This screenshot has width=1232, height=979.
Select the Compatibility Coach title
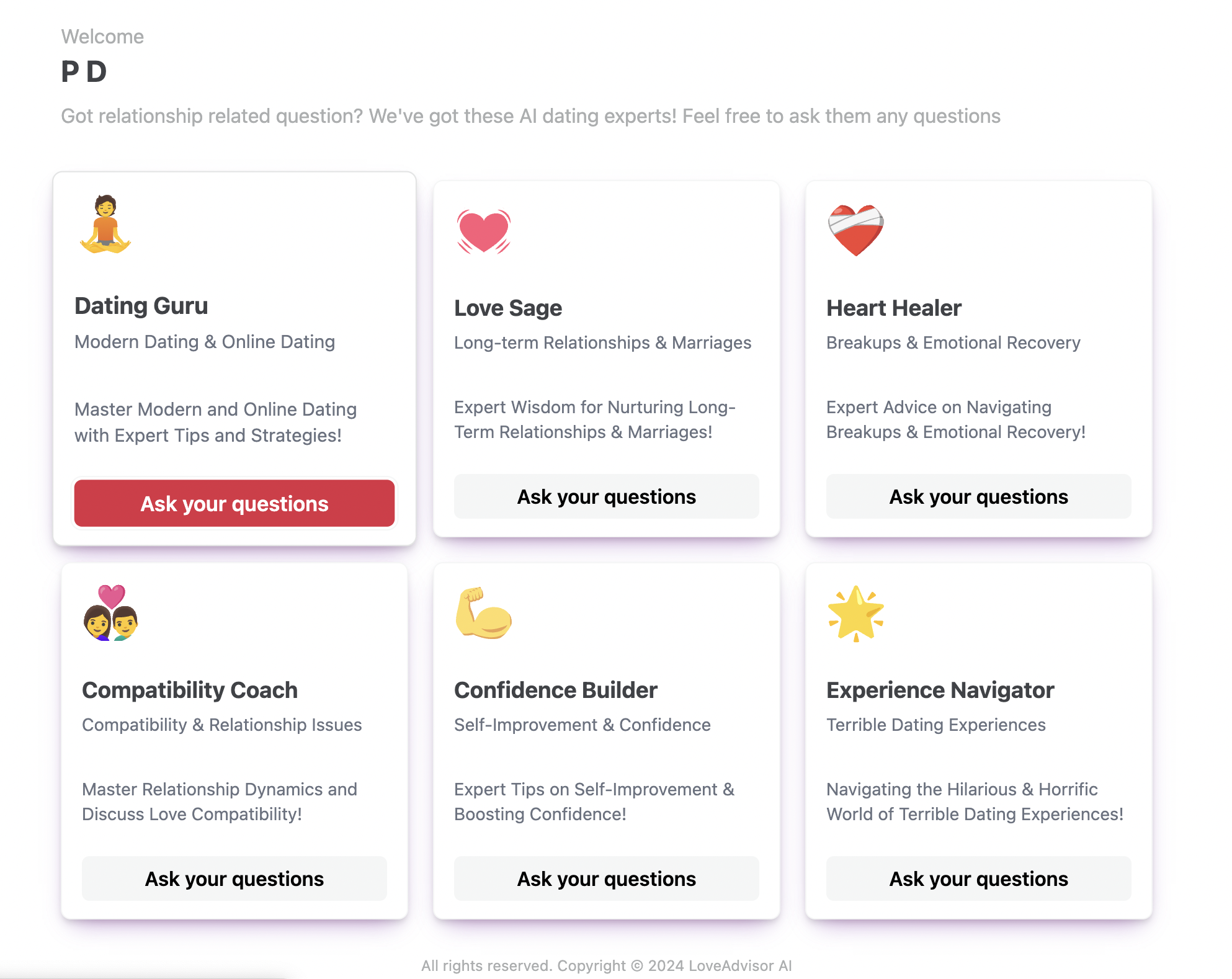tap(190, 690)
